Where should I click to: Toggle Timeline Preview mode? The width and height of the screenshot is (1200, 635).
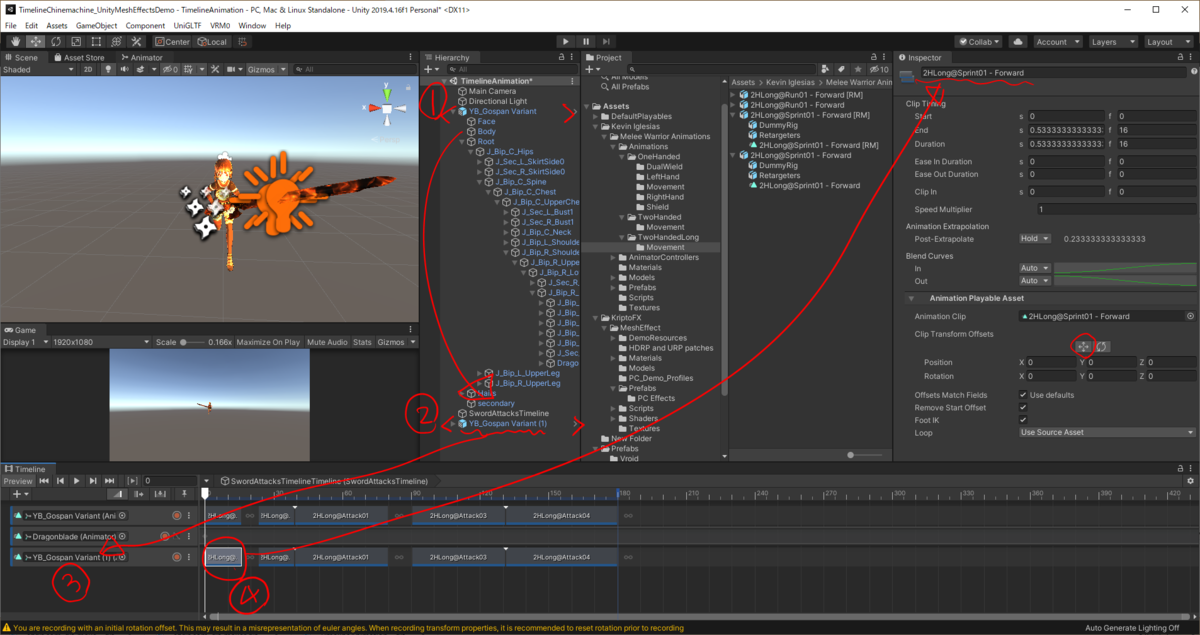click(18, 481)
